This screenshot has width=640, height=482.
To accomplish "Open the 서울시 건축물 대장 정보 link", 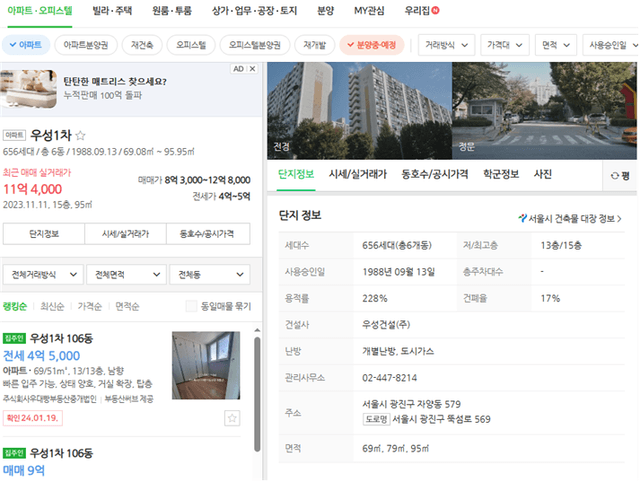I will tap(570, 219).
